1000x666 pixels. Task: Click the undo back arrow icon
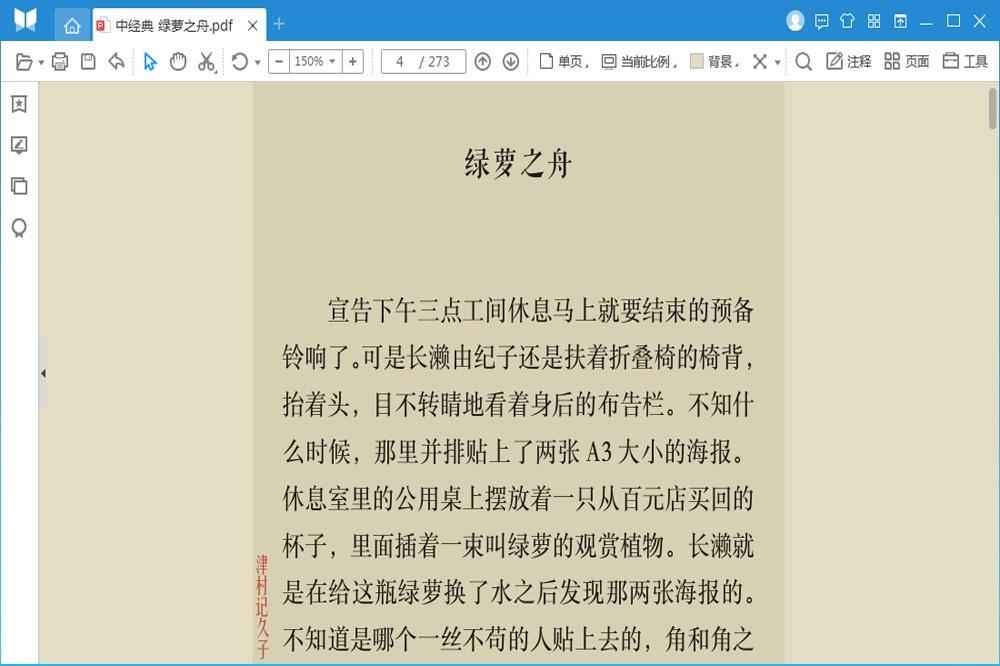(116, 61)
